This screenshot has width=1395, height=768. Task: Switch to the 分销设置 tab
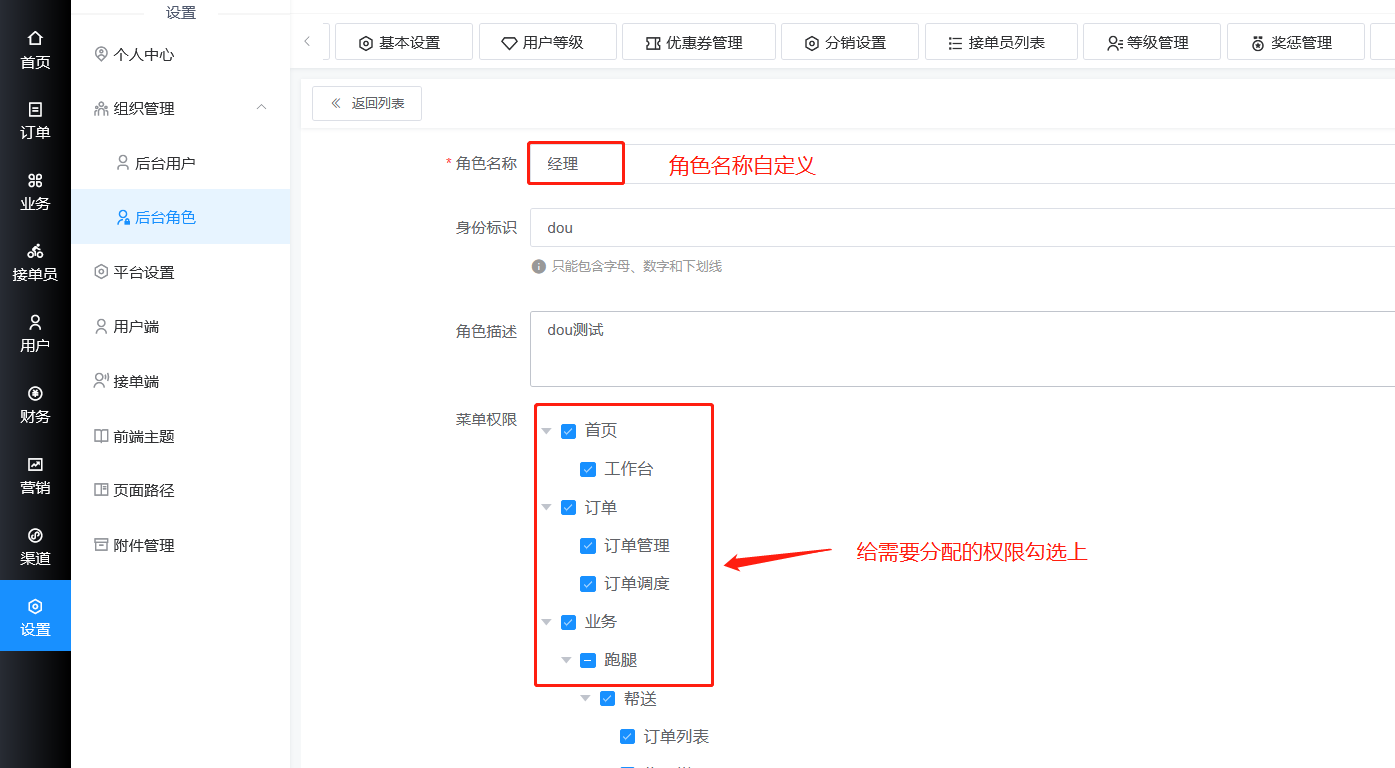(x=848, y=42)
